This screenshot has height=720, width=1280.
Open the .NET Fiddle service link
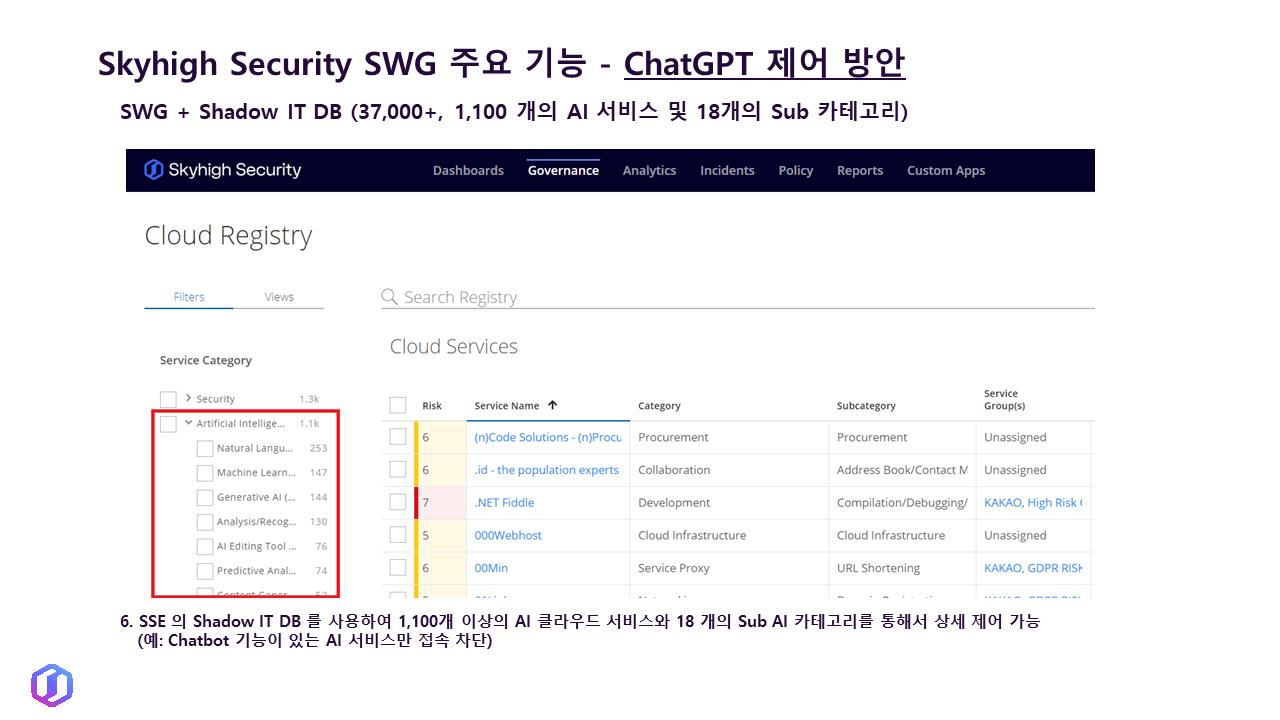(504, 502)
